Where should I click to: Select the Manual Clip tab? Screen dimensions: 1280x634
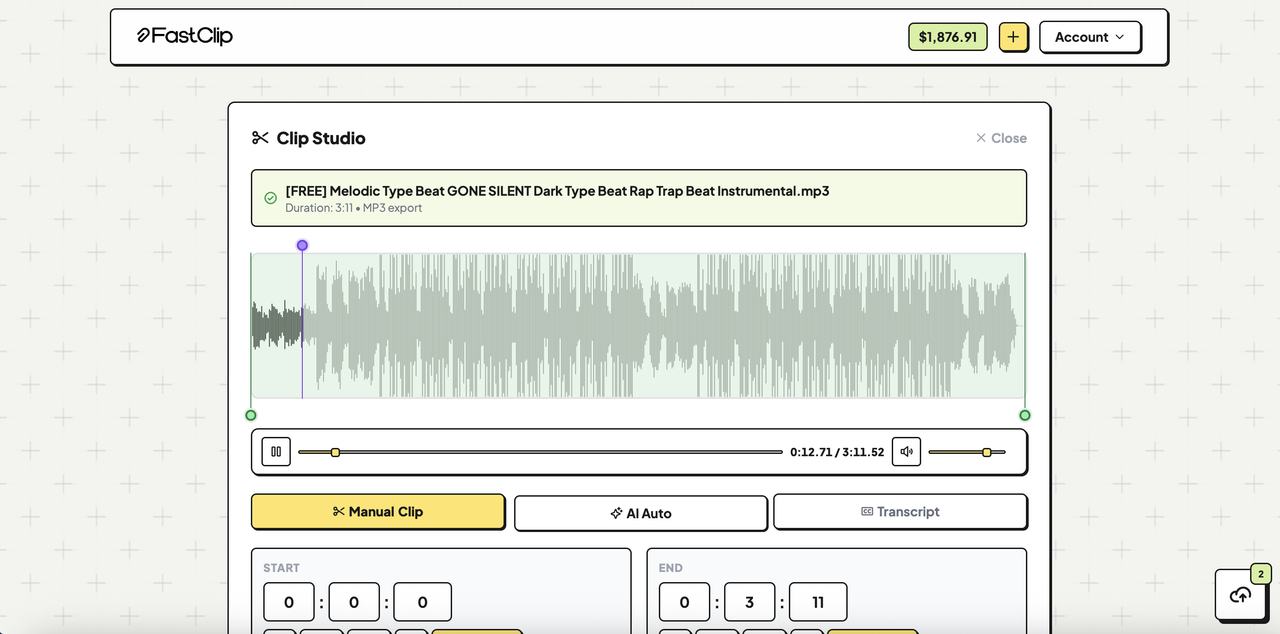pos(378,511)
